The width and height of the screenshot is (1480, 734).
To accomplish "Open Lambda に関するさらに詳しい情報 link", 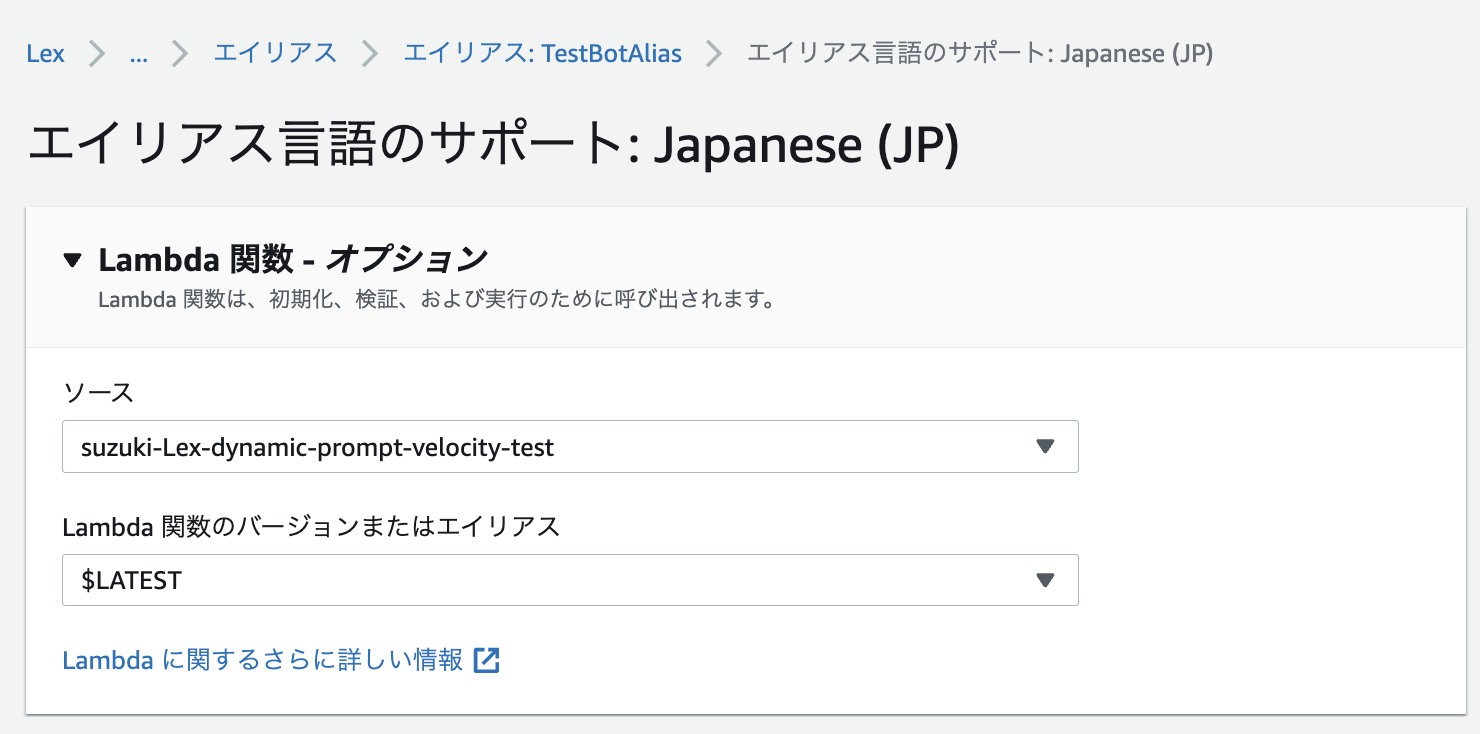I will pos(262,660).
